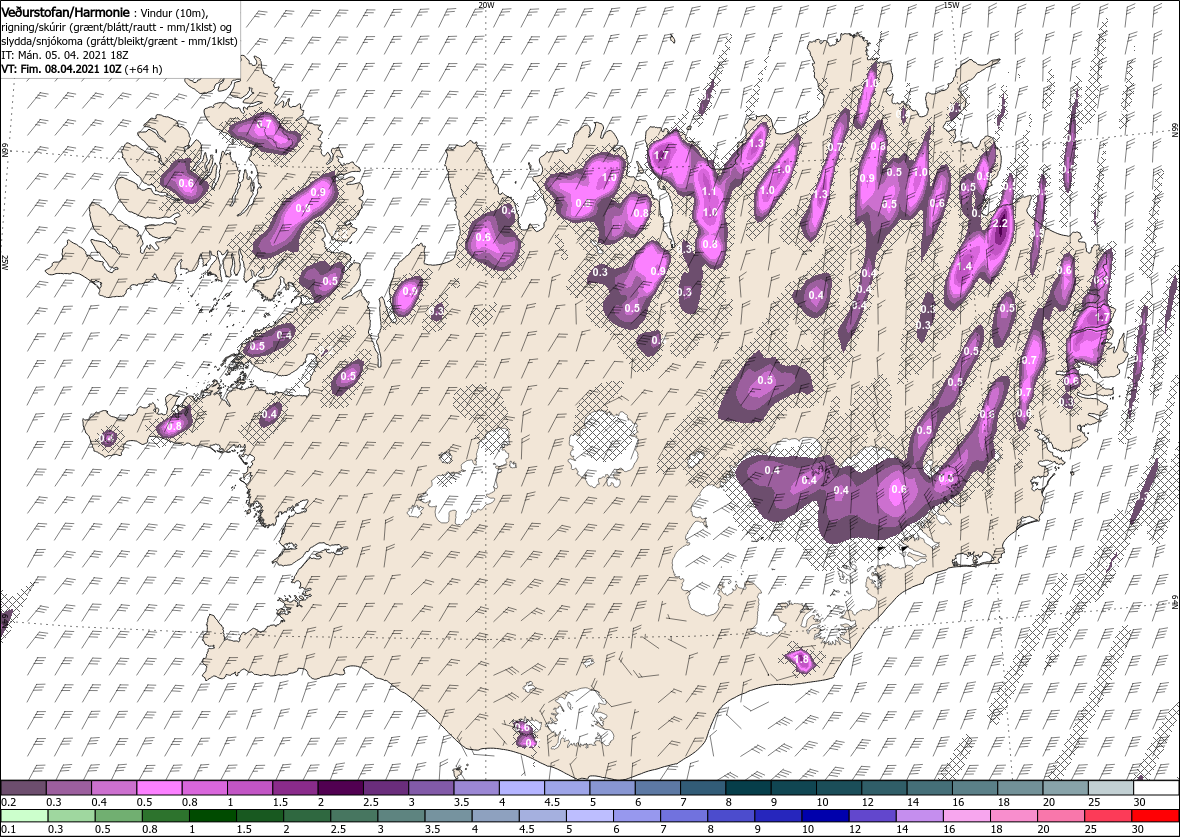The height and width of the screenshot is (837, 1180).
Task: Click the 1.8 precipitation value near south coast
Action: coord(801,660)
